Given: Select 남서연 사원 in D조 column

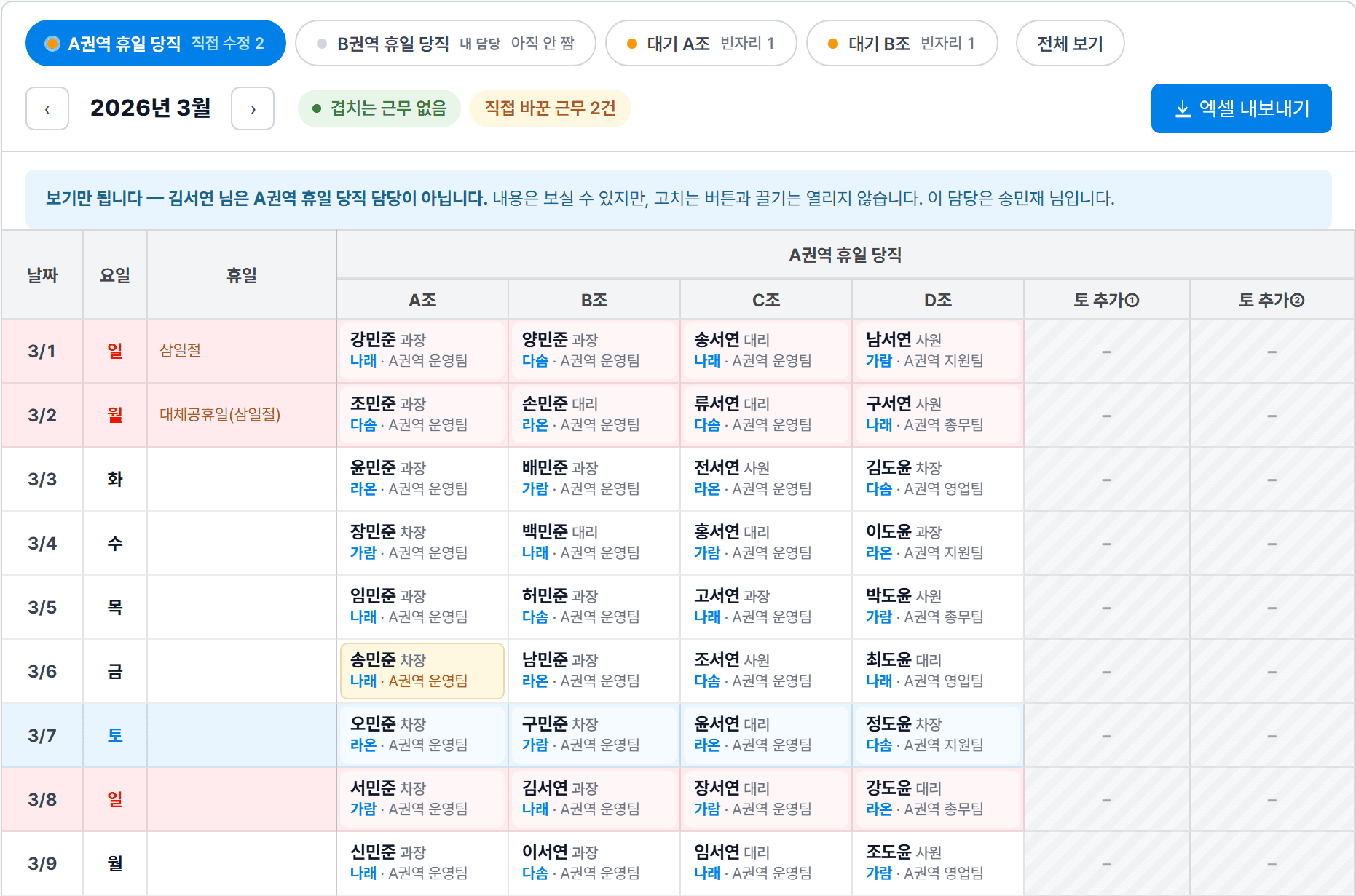Looking at the screenshot, I should (x=938, y=350).
